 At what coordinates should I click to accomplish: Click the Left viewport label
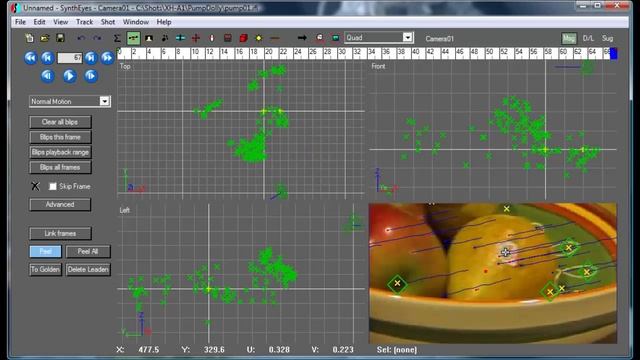pos(124,210)
